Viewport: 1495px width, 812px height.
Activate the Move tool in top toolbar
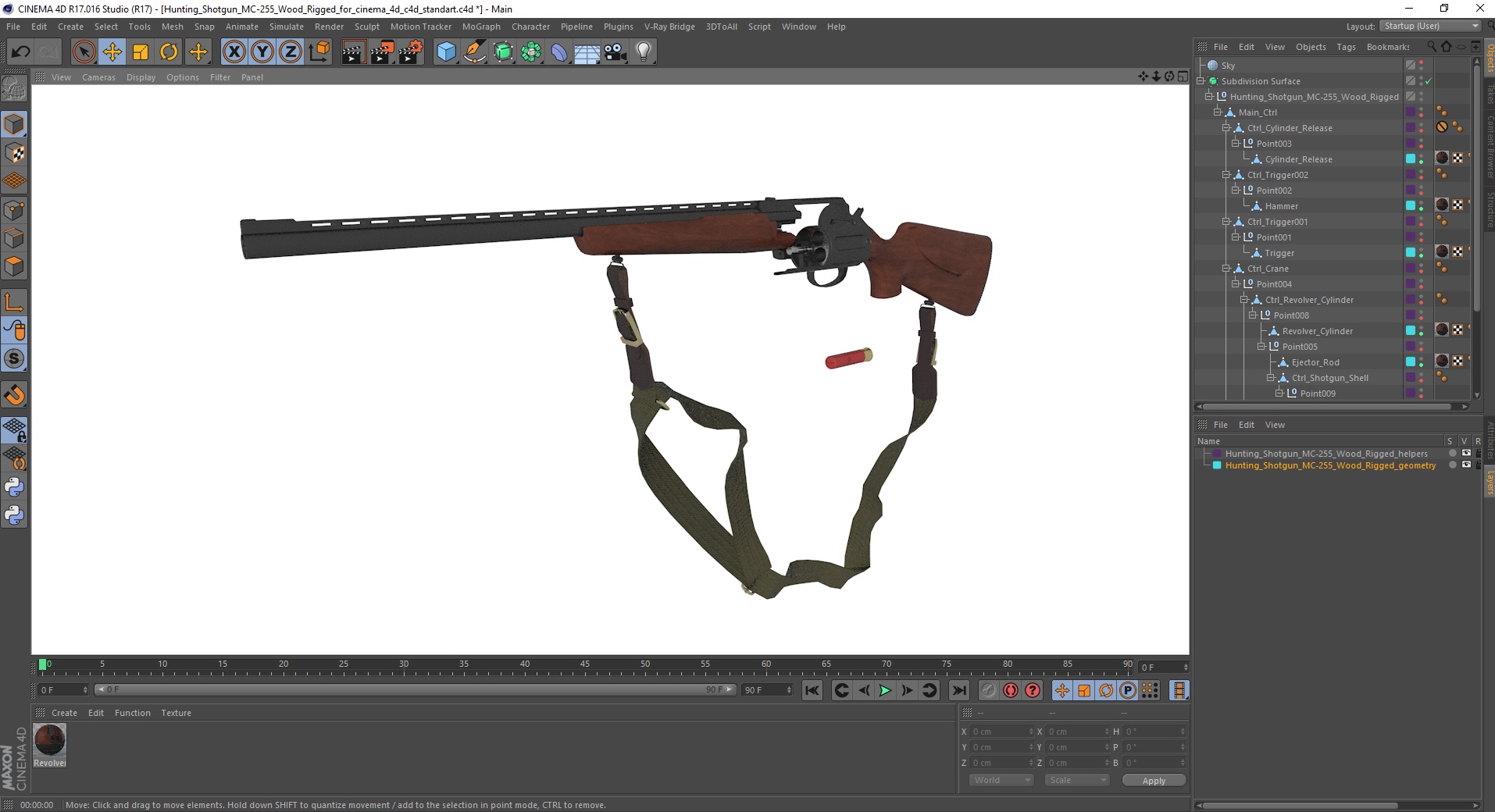click(x=112, y=52)
